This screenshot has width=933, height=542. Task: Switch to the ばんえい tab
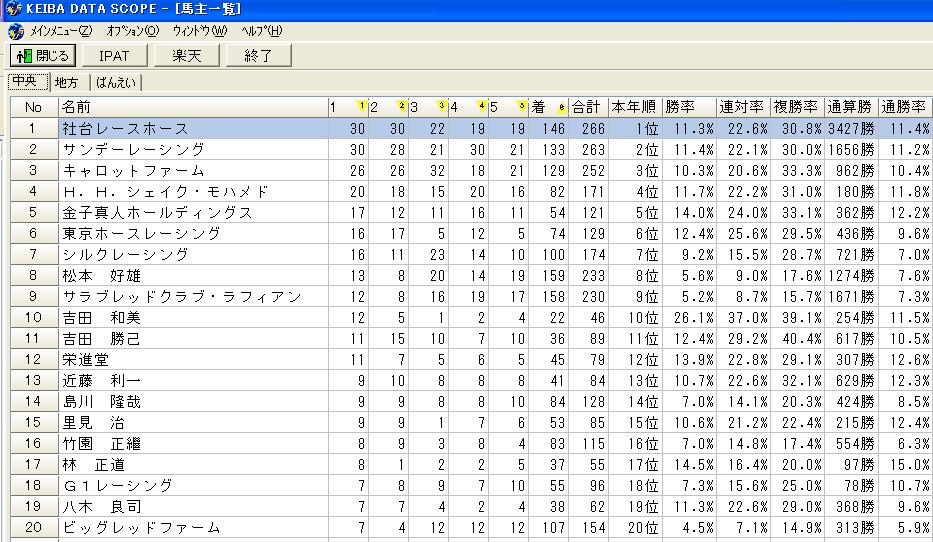116,83
